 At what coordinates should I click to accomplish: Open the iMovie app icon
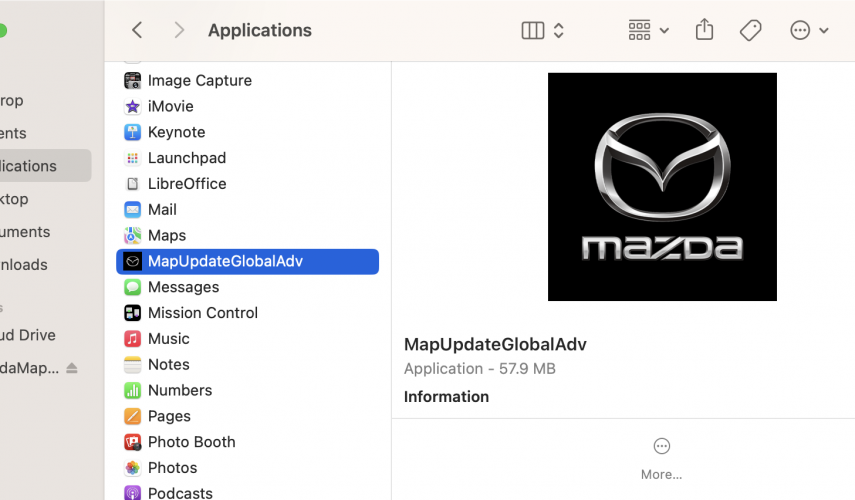(x=132, y=106)
